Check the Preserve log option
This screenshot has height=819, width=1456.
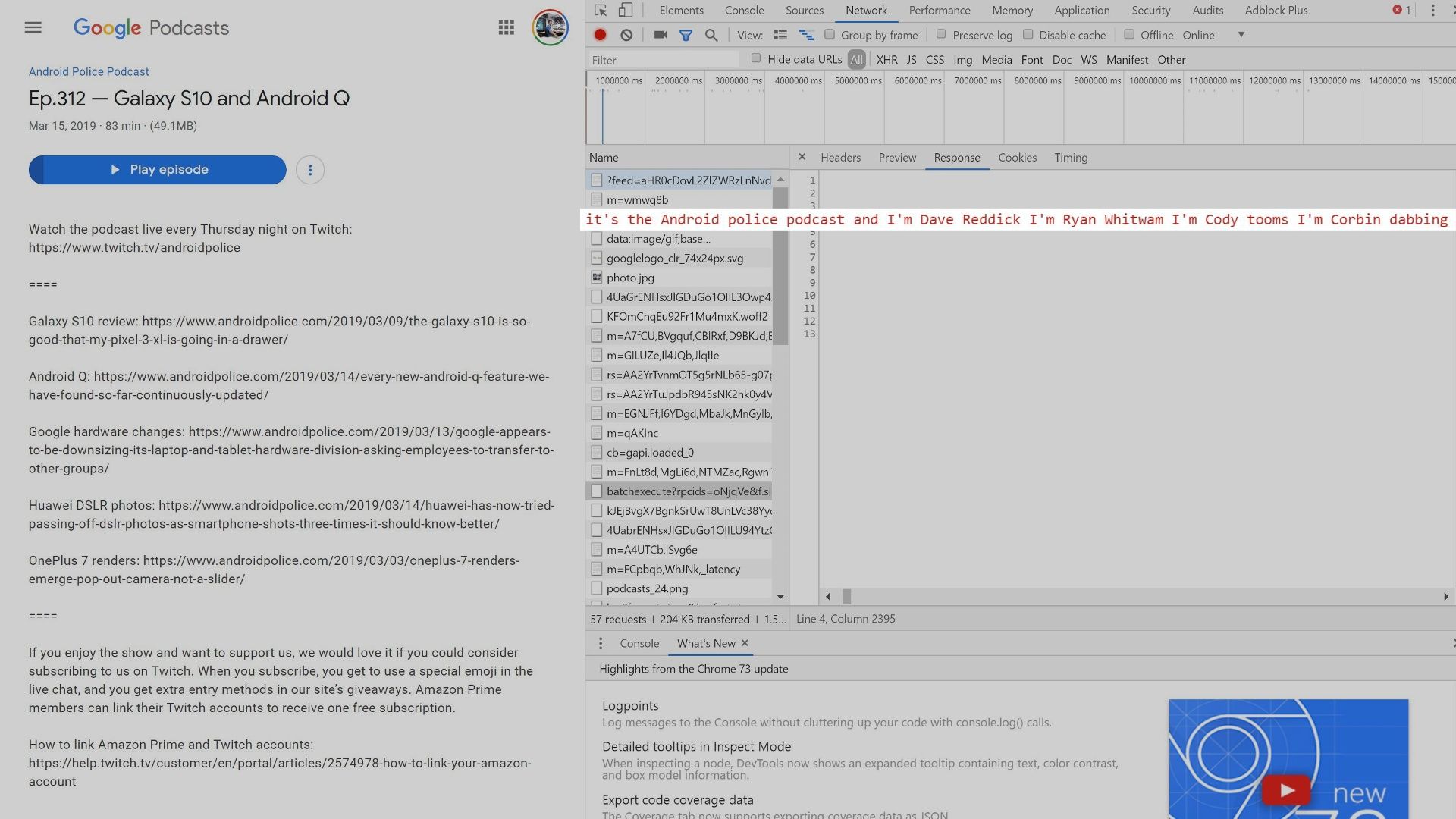pyautogui.click(x=941, y=35)
